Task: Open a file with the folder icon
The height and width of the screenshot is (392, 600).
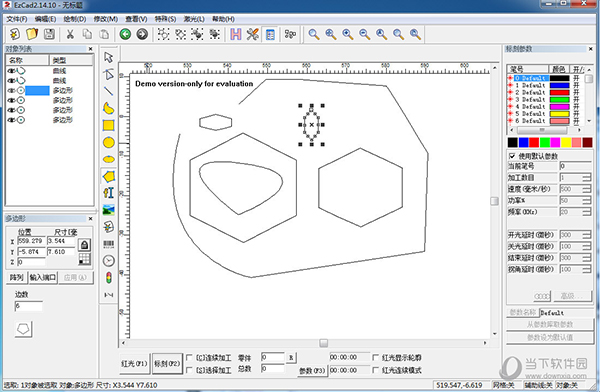Action: (x=32, y=34)
